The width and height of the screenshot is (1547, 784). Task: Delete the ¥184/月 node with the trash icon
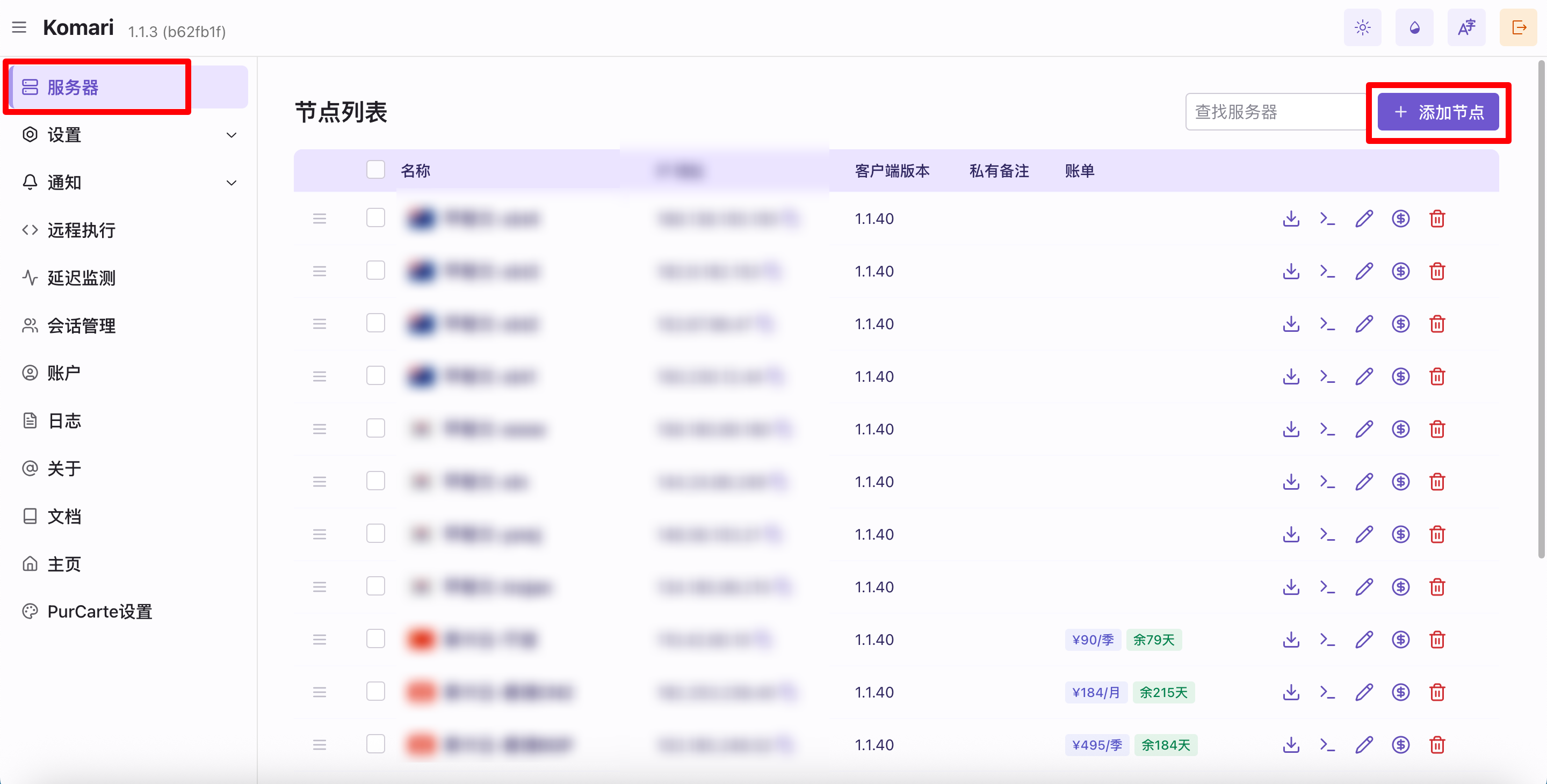click(x=1437, y=693)
